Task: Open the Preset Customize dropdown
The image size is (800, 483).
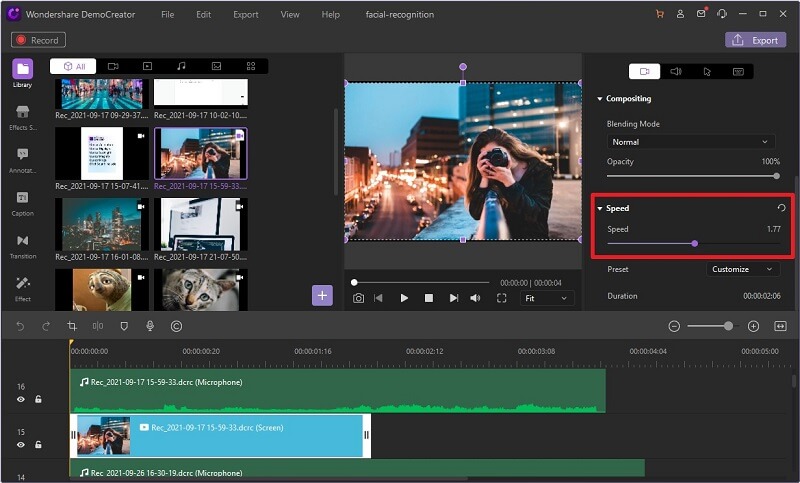Action: click(x=743, y=269)
